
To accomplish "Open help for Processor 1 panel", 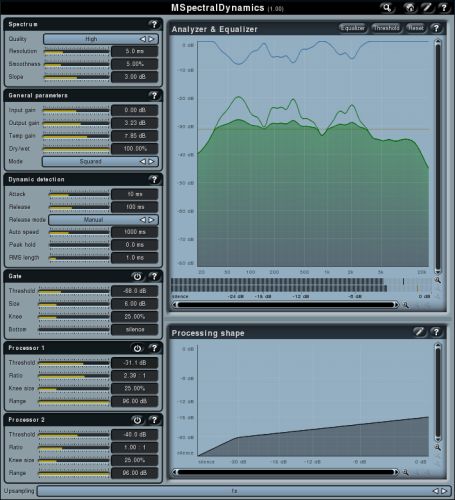I will pyautogui.click(x=154, y=348).
